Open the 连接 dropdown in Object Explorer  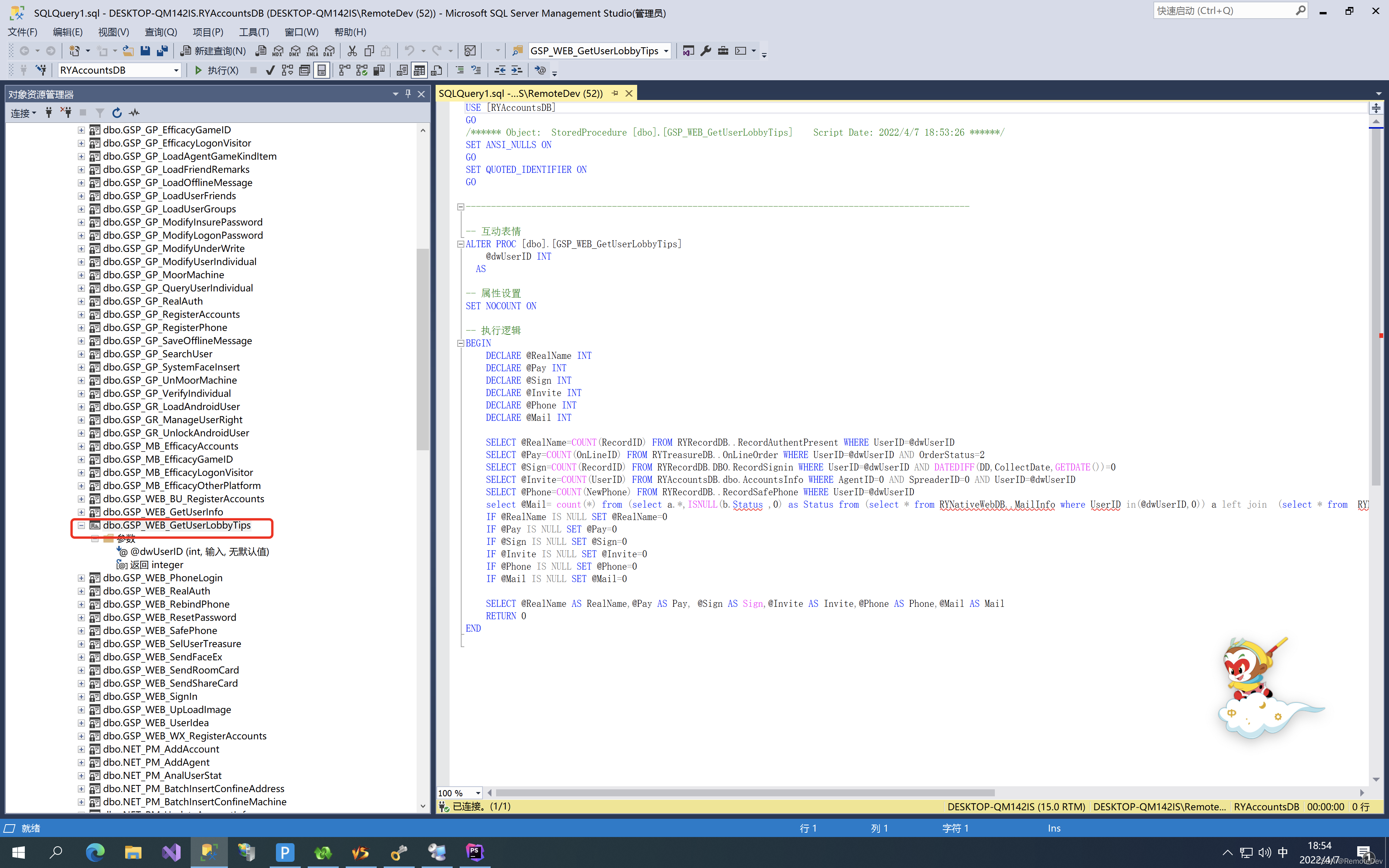tap(24, 113)
